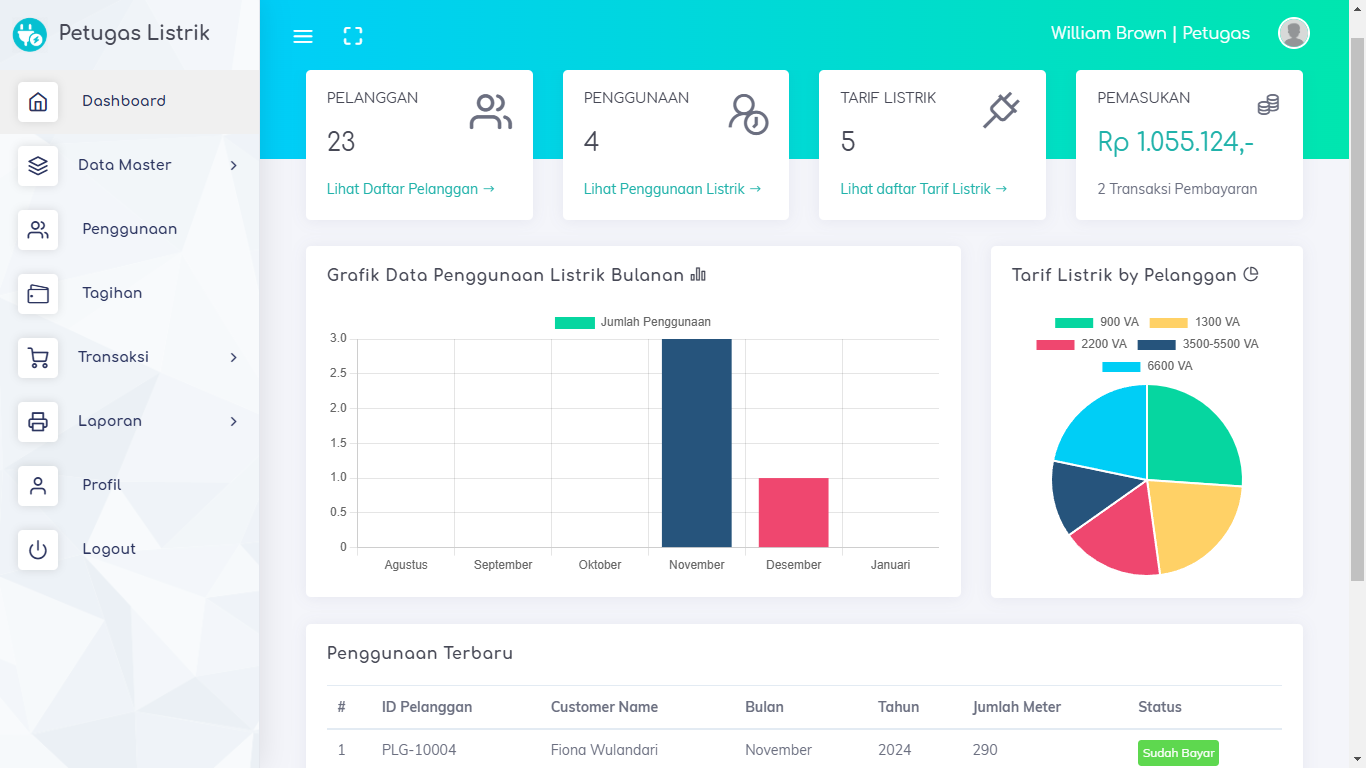Screen dimensions: 1366x768
Task: Click the Laporan printer icon
Action: coord(38,421)
